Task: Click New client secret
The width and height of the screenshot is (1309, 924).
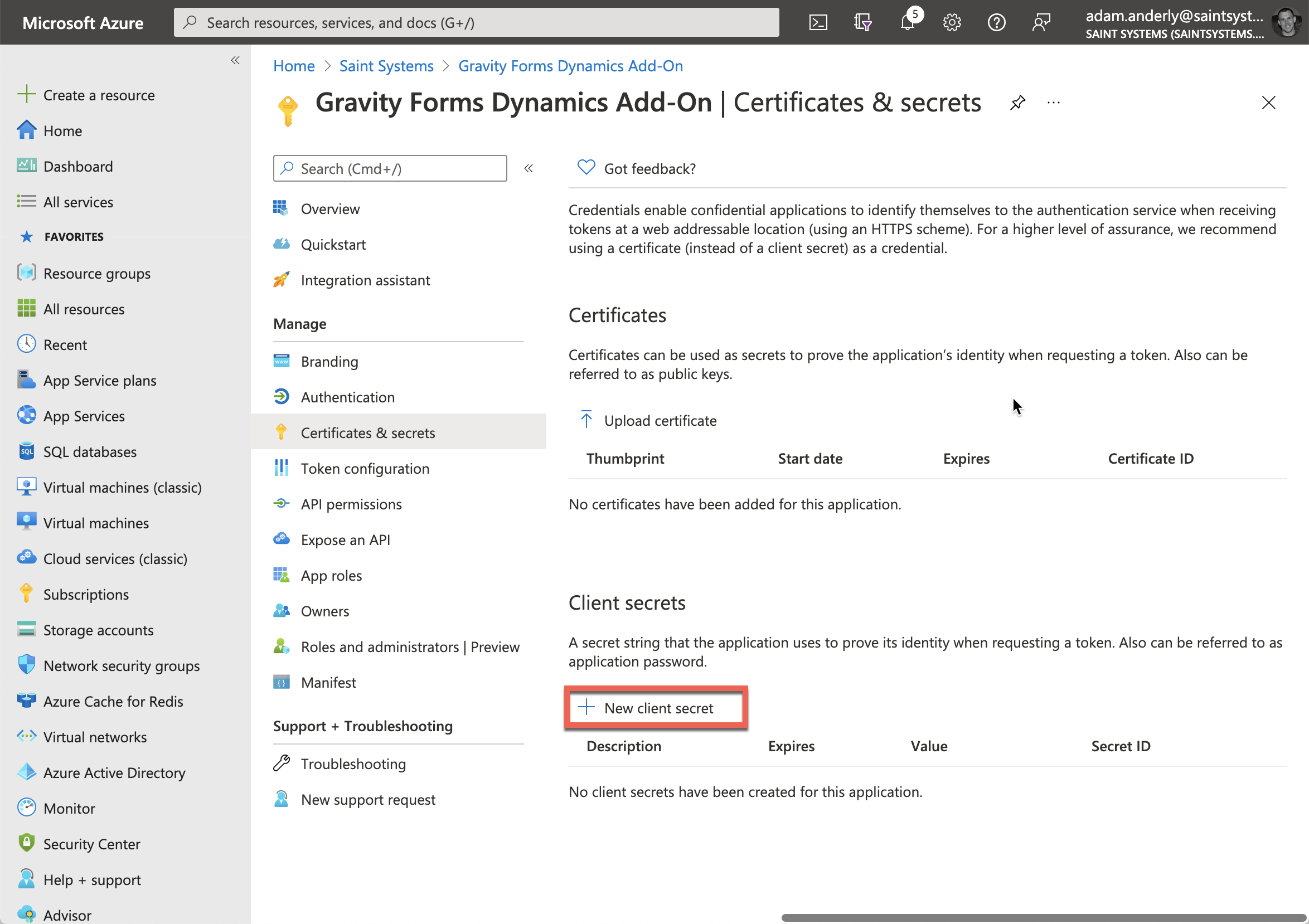Action: tap(656, 708)
